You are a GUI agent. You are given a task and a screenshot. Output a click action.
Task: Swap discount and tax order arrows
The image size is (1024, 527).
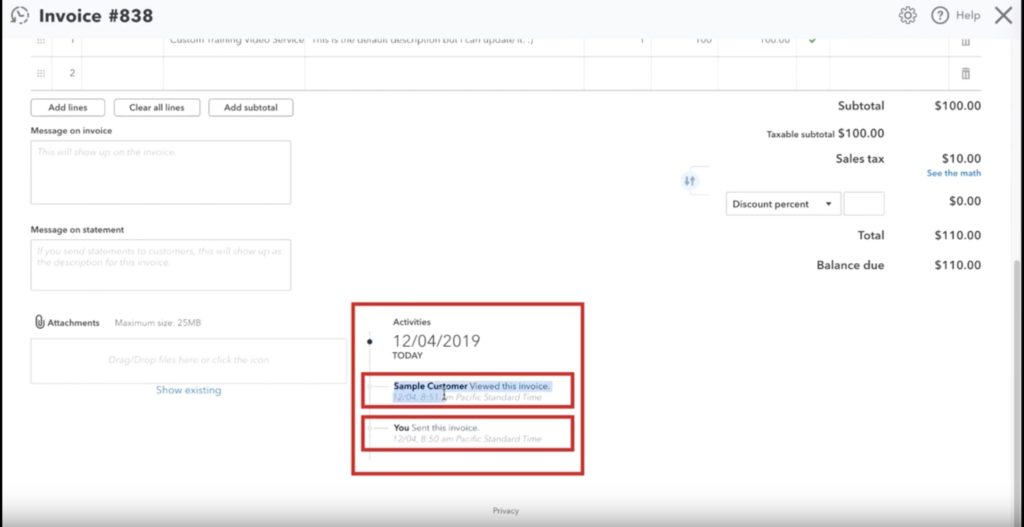tap(689, 181)
